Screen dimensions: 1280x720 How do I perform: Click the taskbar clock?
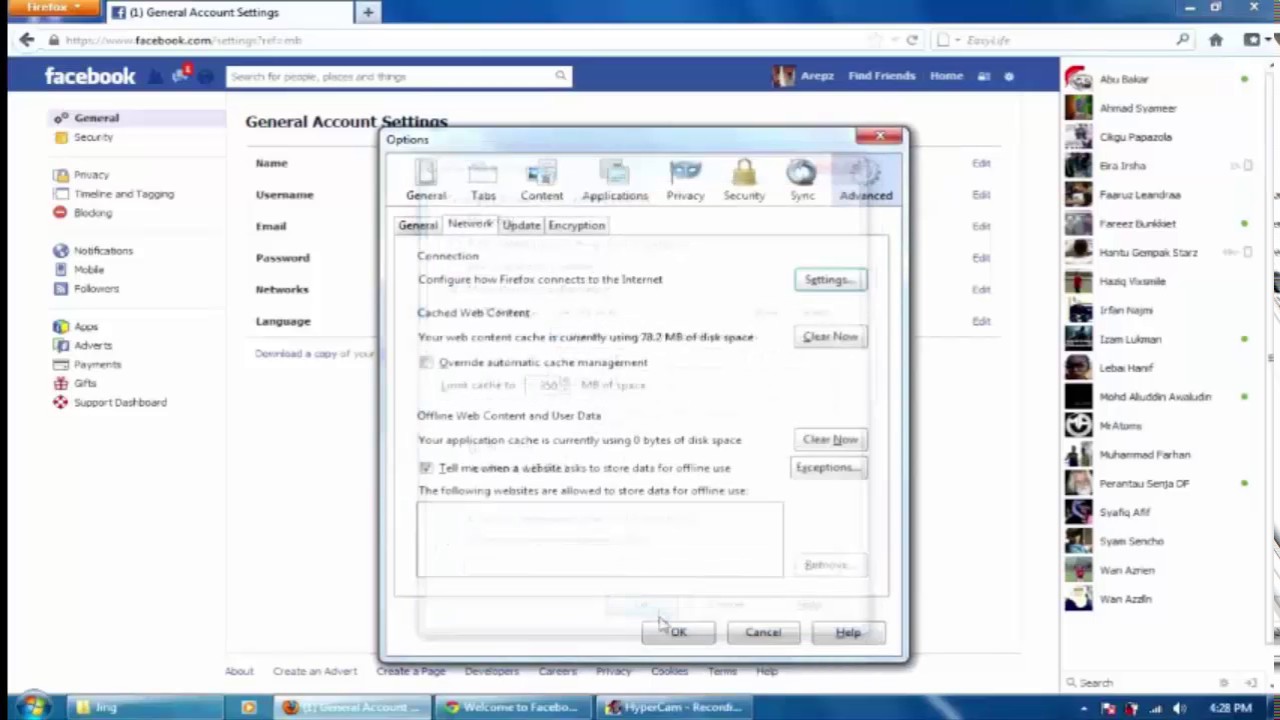[x=1230, y=708]
